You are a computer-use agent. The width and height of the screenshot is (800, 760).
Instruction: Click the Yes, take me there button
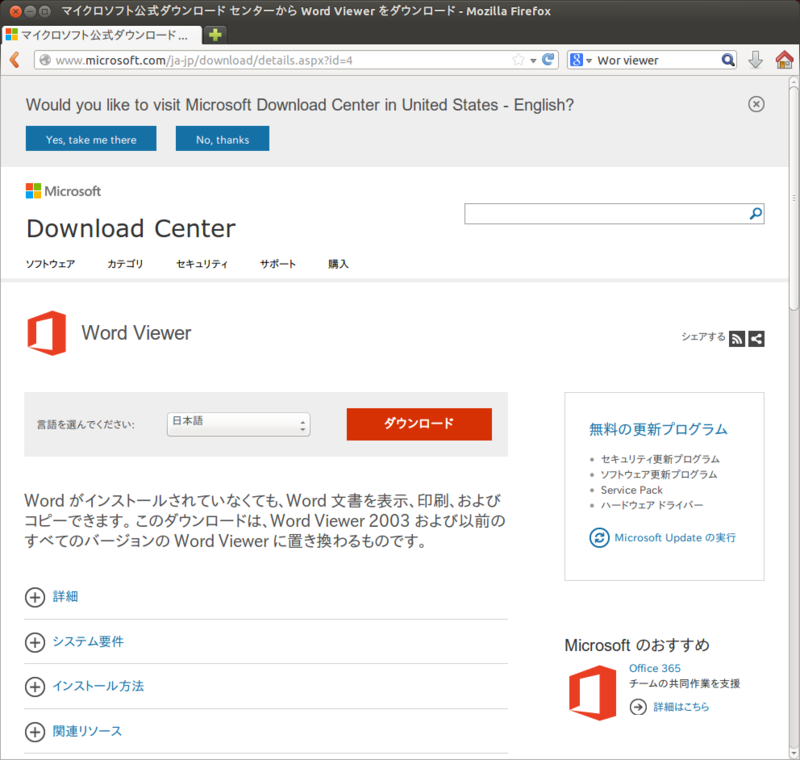coord(91,139)
